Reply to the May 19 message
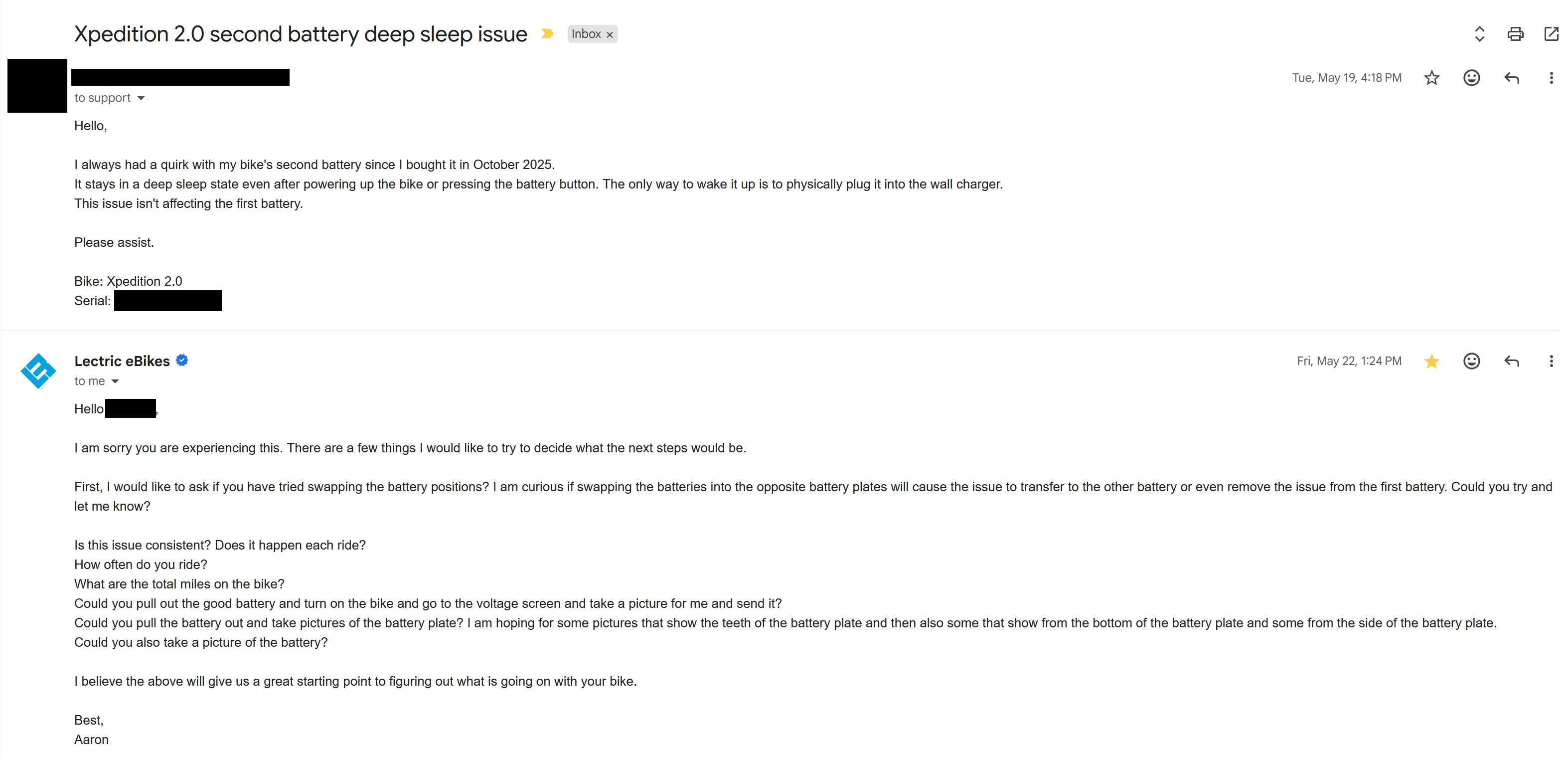This screenshot has height=757, width=1568. (1511, 78)
